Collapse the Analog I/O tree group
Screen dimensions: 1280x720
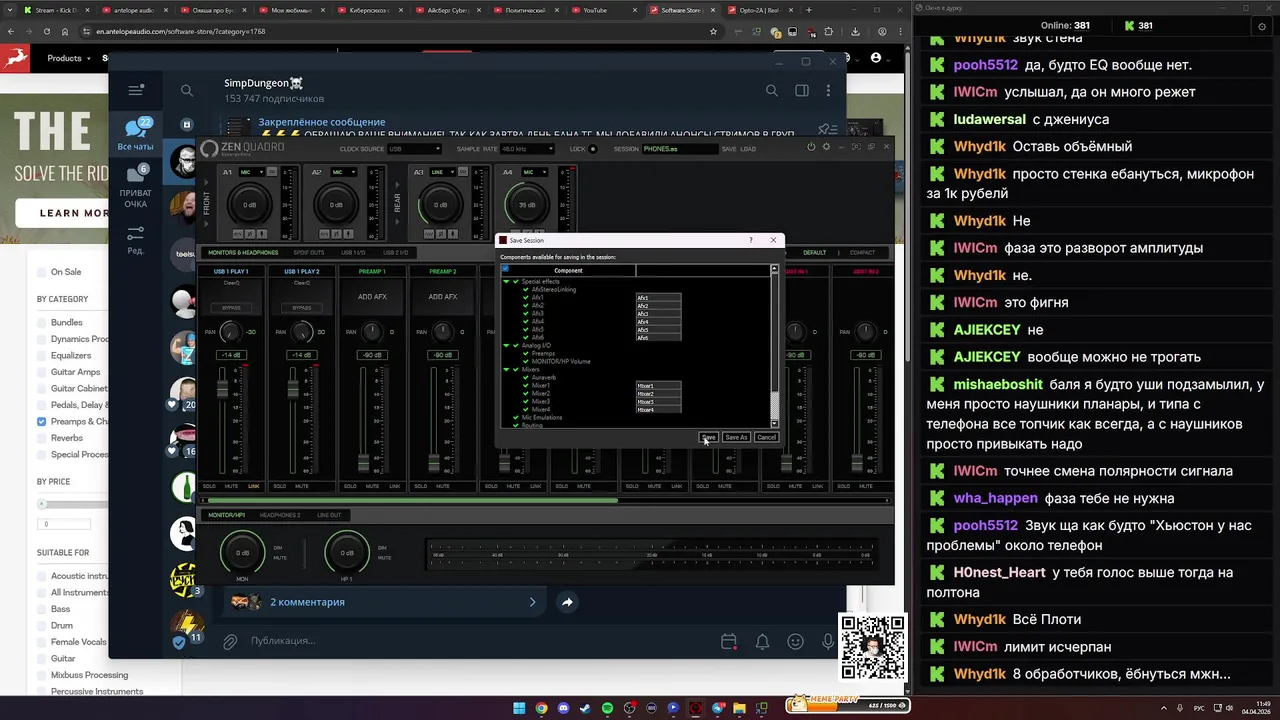tap(506, 345)
